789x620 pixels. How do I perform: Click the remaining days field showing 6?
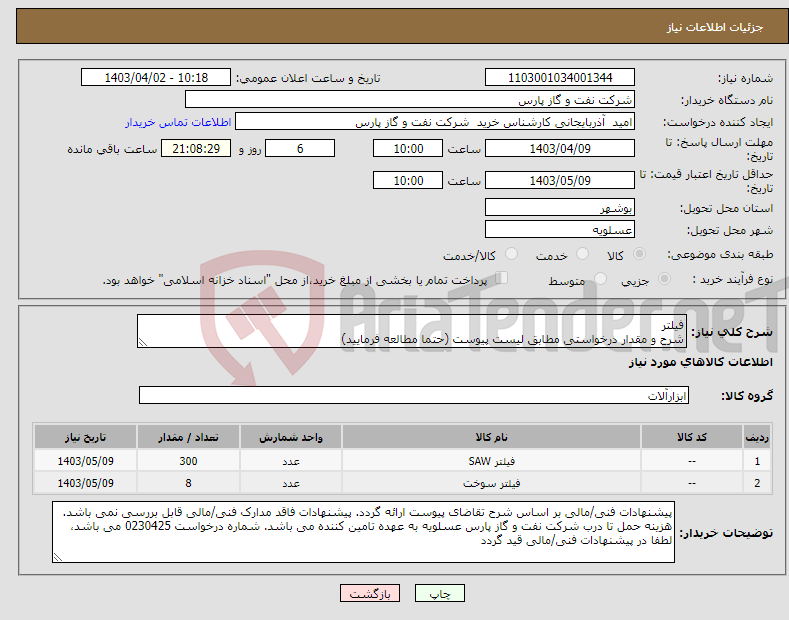click(300, 148)
